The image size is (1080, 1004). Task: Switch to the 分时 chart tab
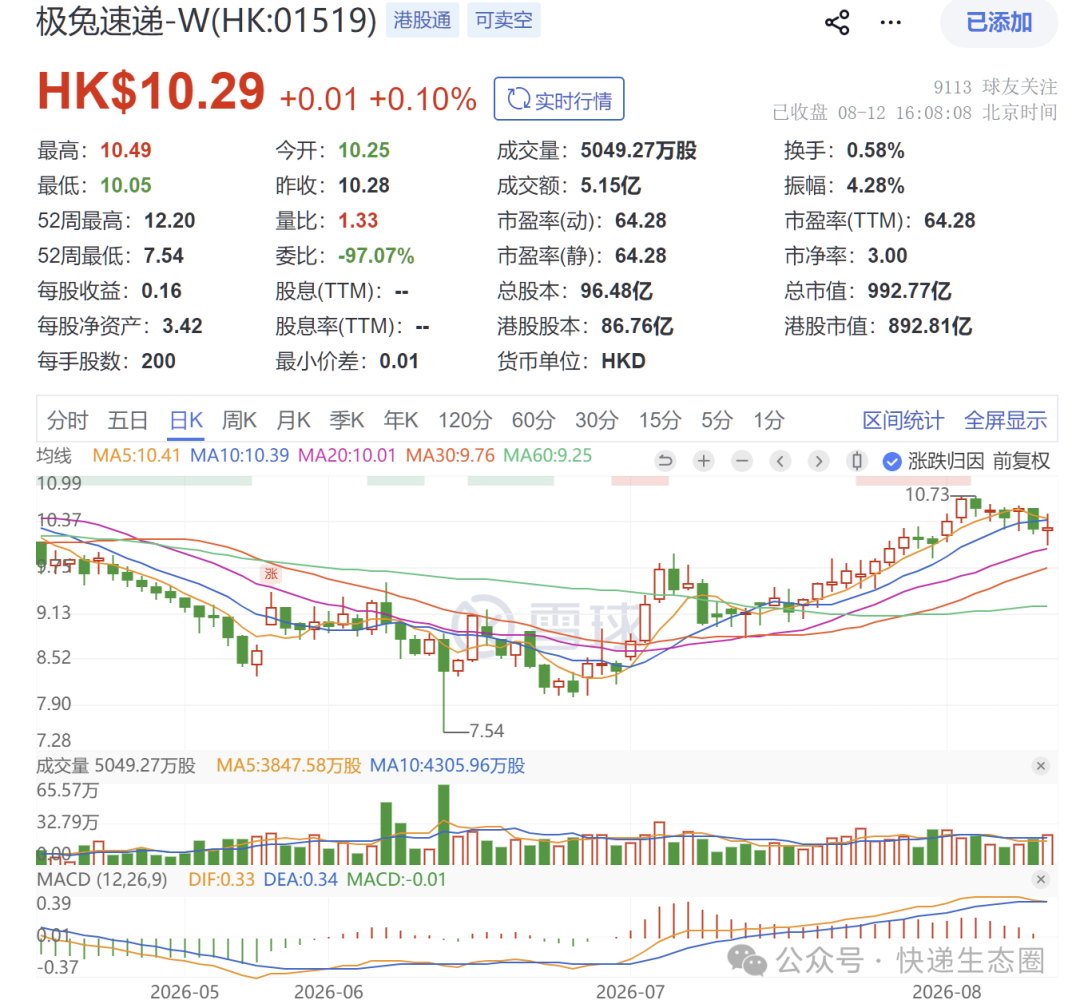pyautogui.click(x=68, y=420)
